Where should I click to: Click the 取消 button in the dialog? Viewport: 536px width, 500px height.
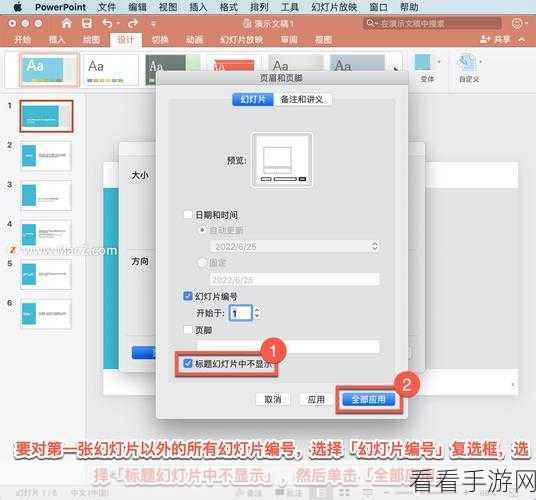[273, 399]
